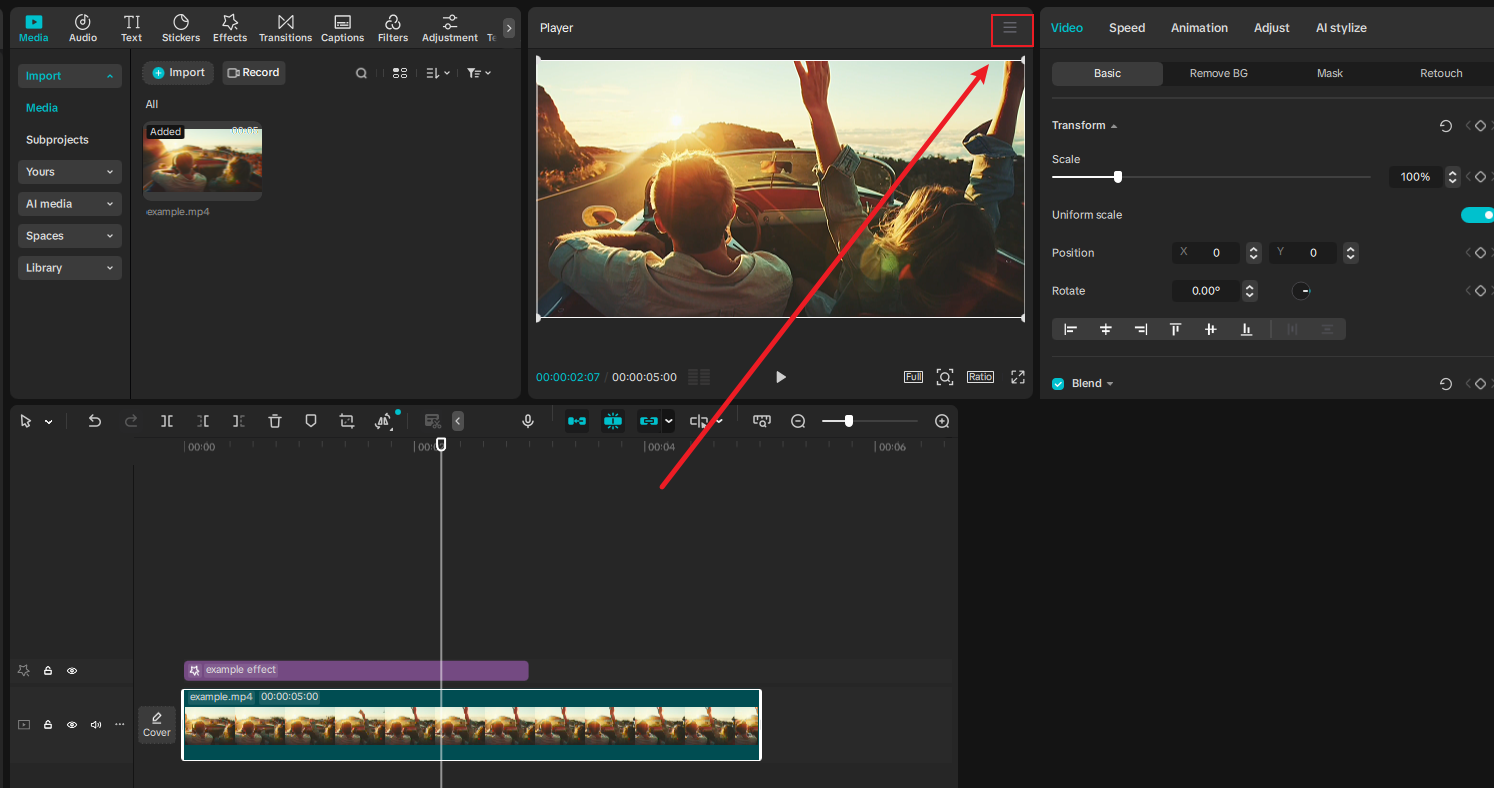Switch to the Speed tab

tap(1127, 27)
